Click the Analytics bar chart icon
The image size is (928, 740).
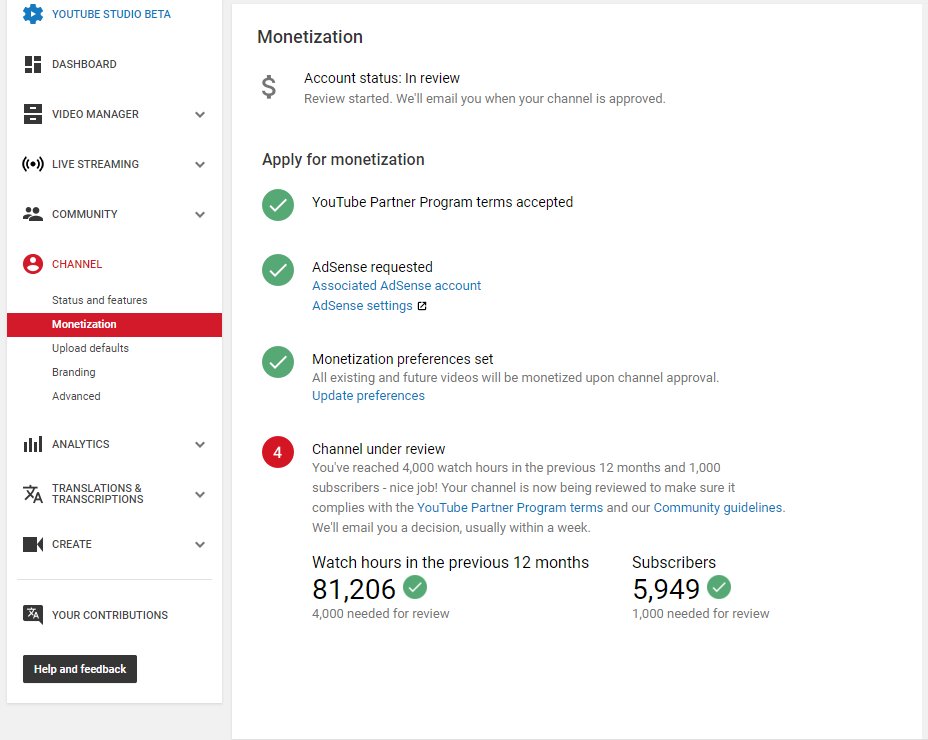[33, 444]
